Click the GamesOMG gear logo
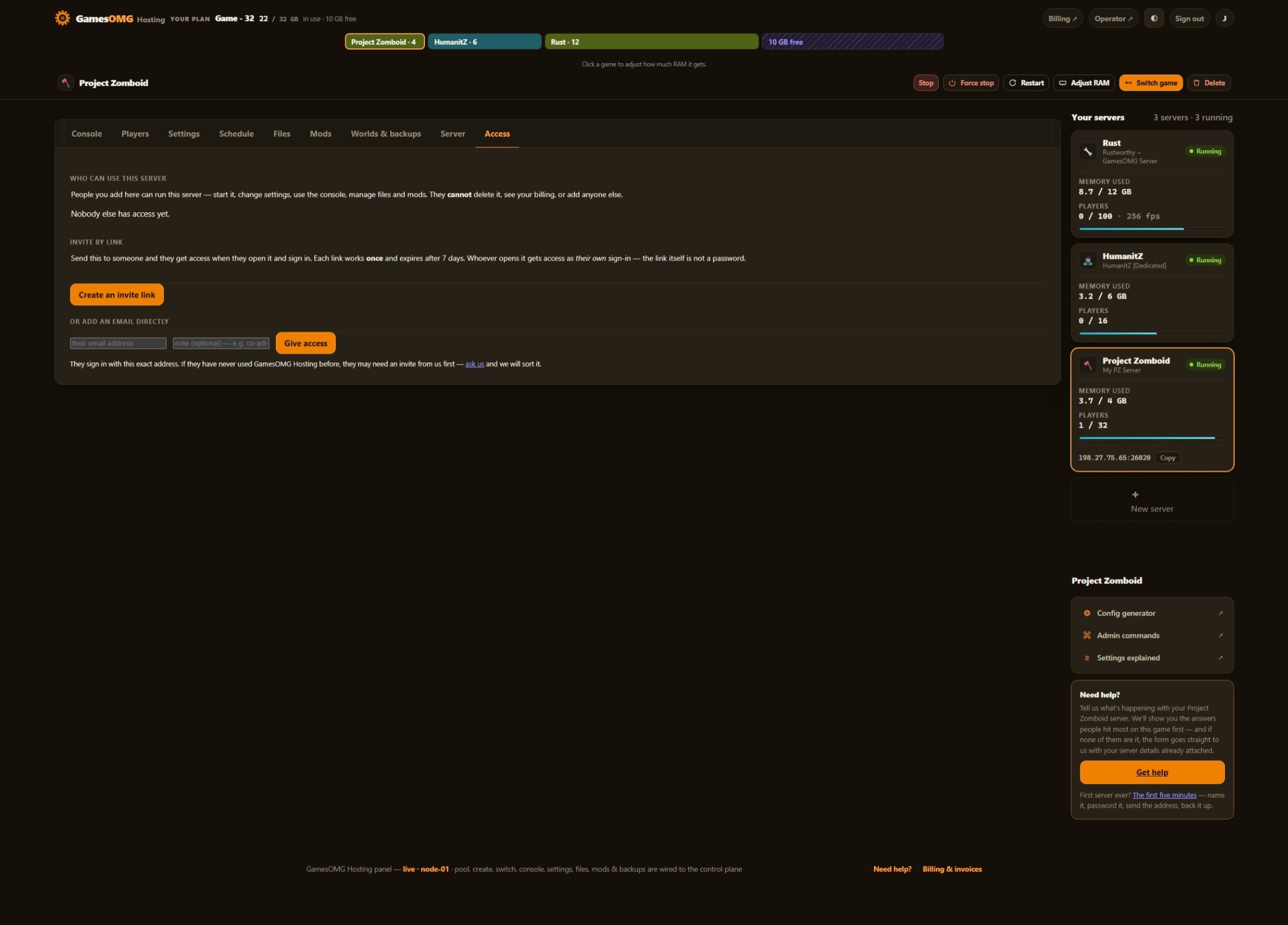The width and height of the screenshot is (1288, 925). [63, 18]
